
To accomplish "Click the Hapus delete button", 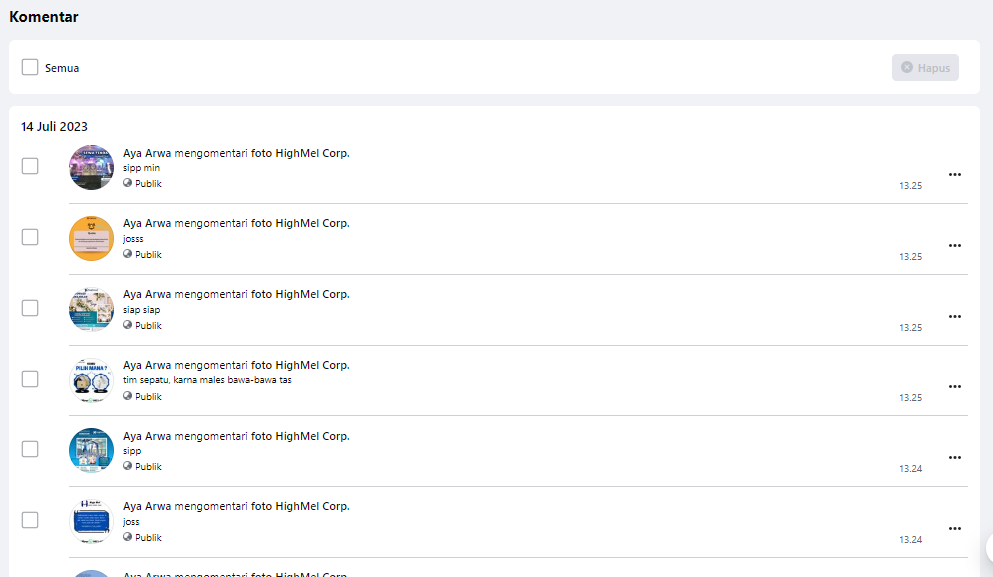I will (925, 67).
